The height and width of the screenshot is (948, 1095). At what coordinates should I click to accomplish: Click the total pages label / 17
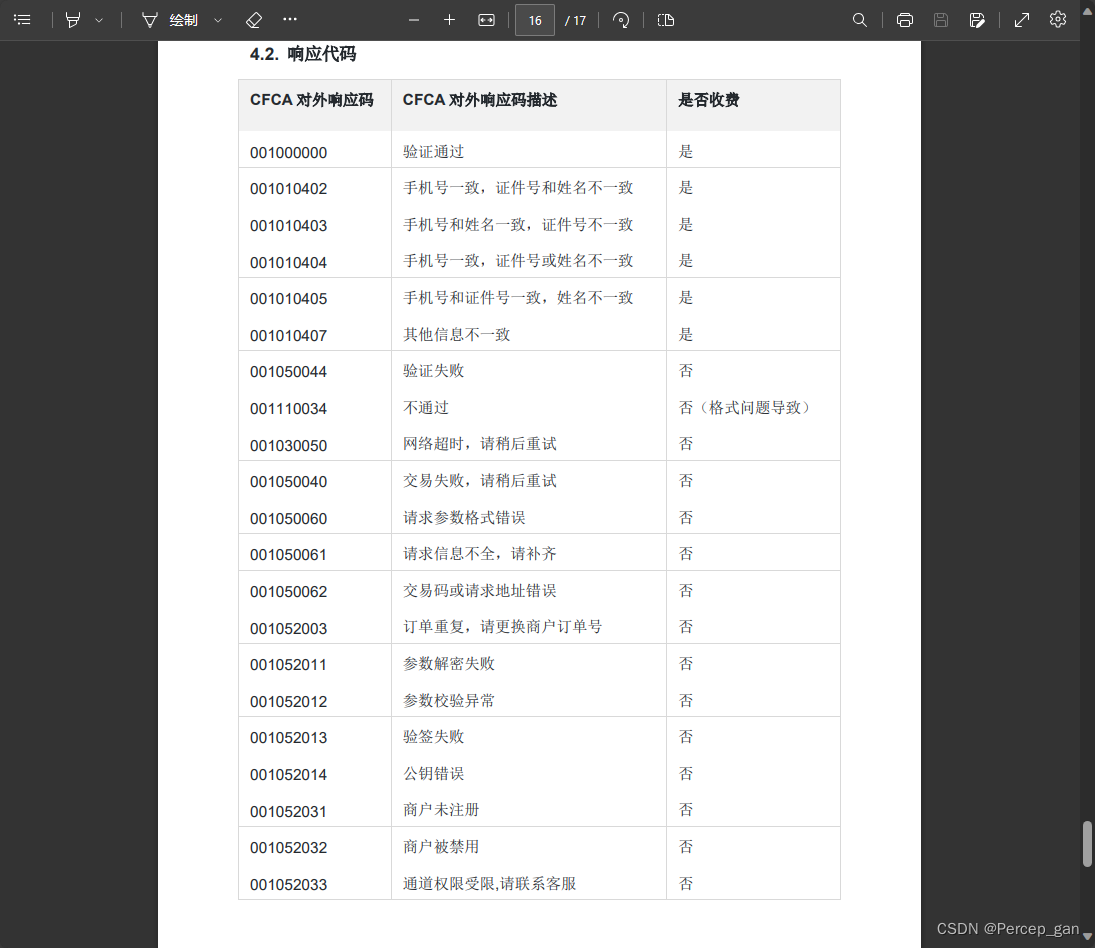click(575, 21)
